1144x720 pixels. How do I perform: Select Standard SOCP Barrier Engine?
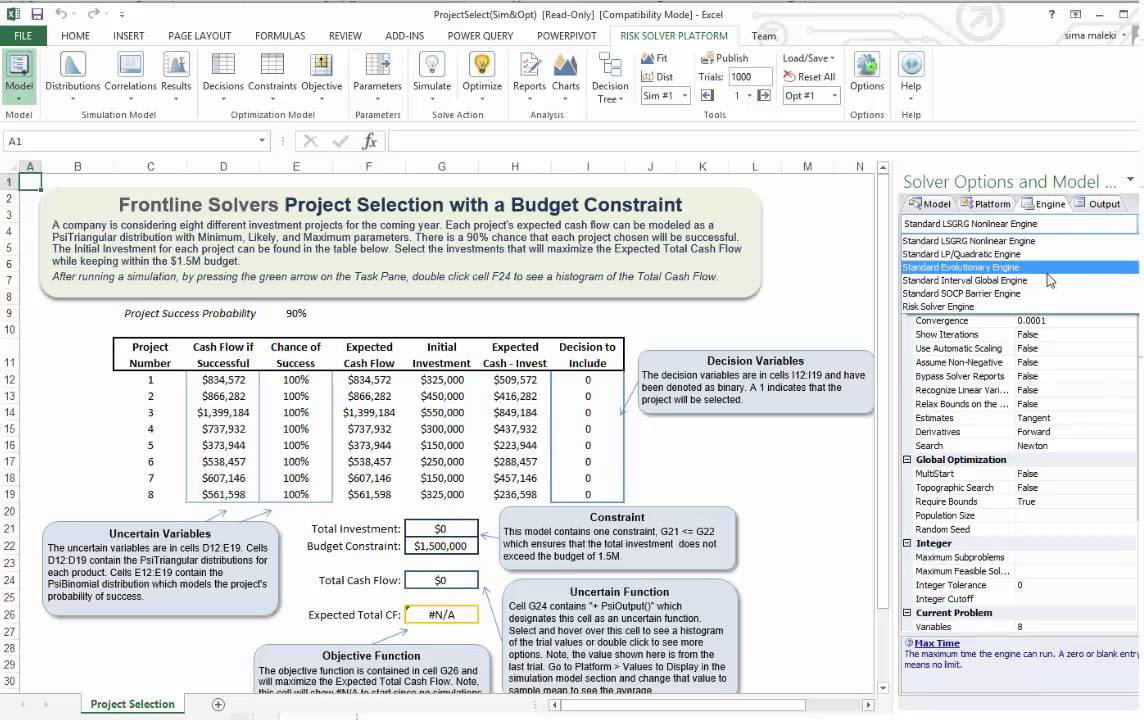click(1019, 293)
